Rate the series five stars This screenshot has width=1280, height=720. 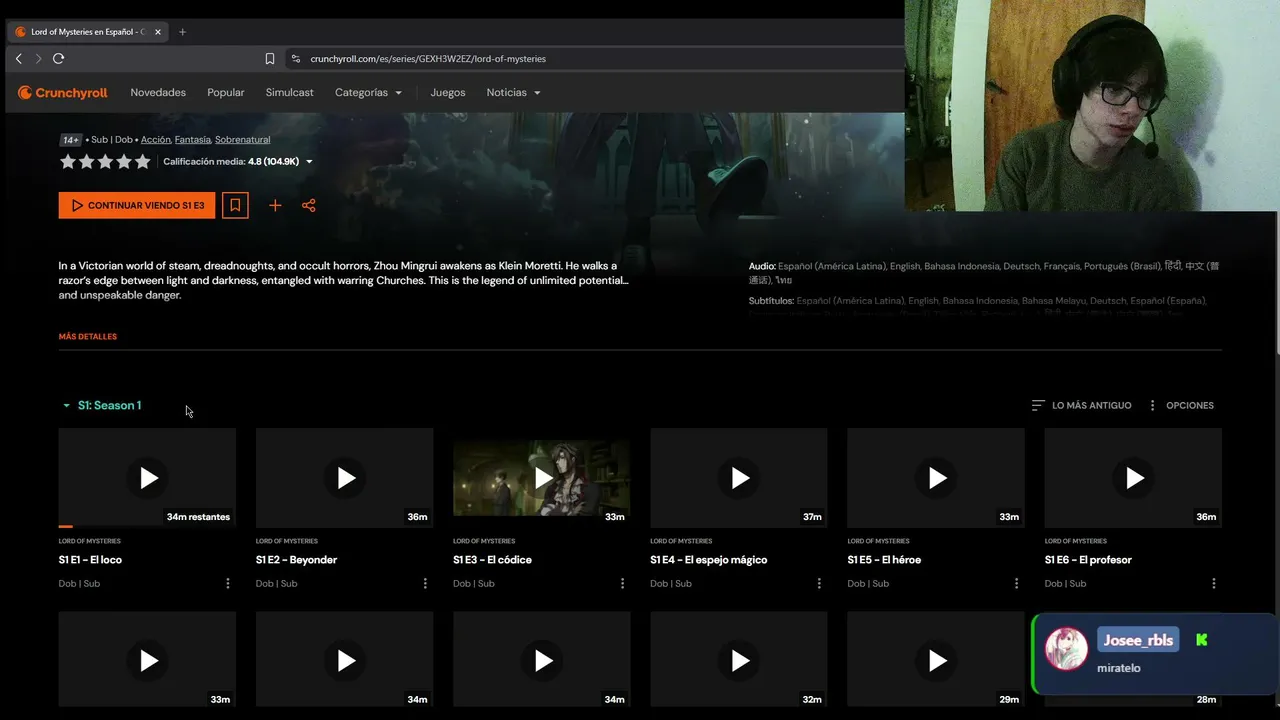(143, 162)
